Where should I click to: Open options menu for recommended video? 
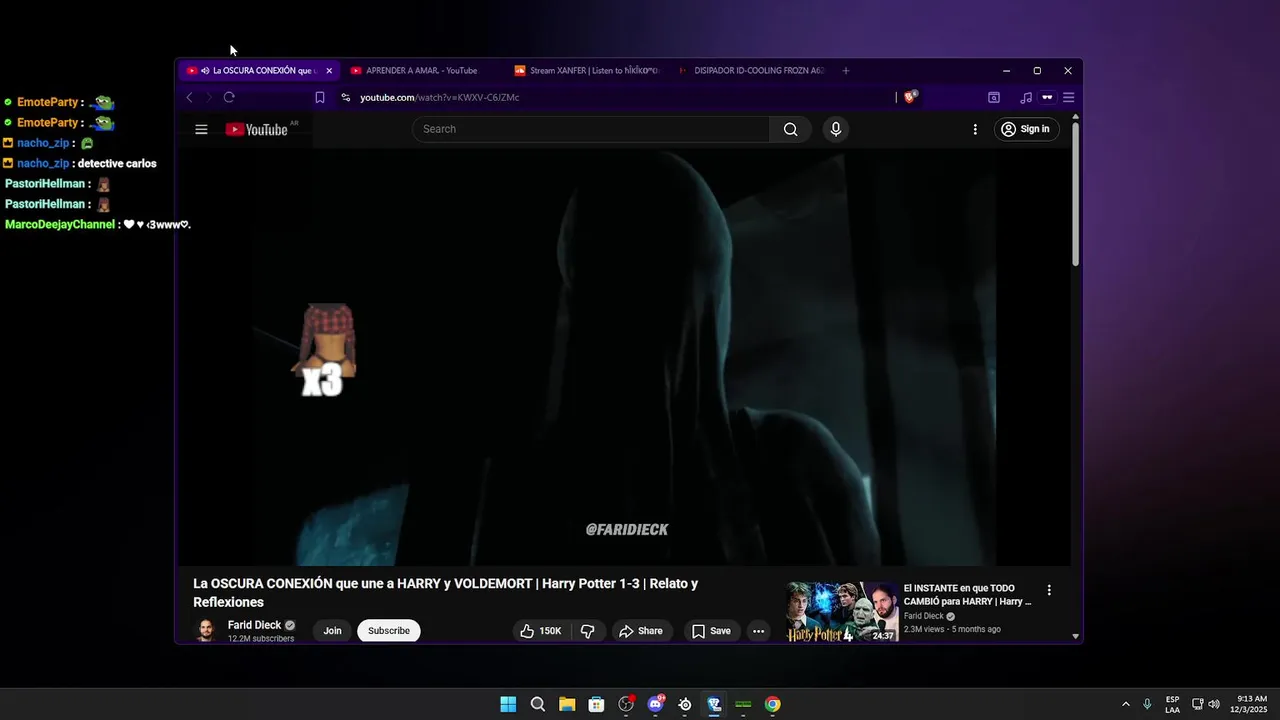[1049, 590]
